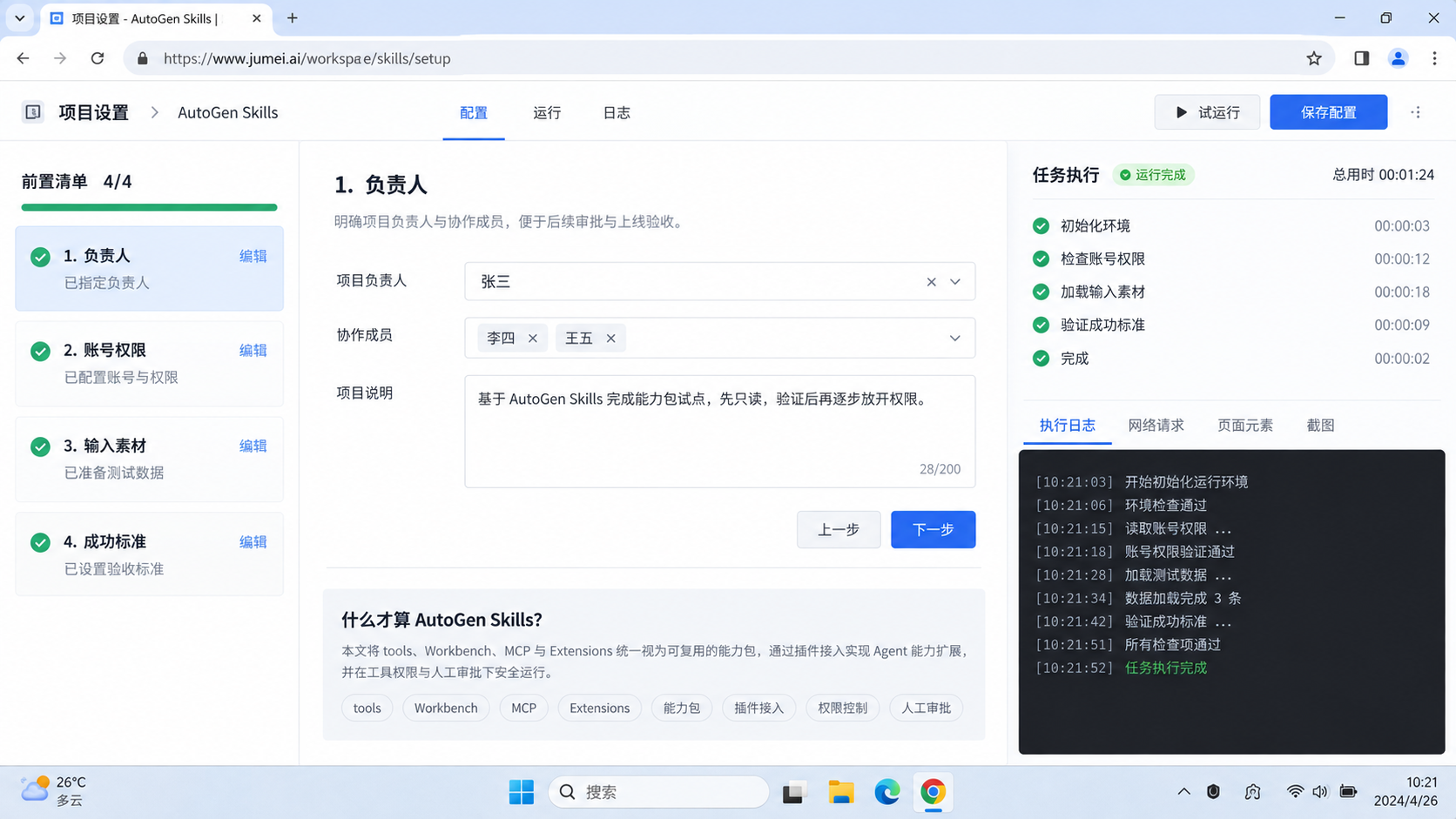Click the check icon beside 初始化环境
The width and height of the screenshot is (1456, 819).
click(1041, 225)
